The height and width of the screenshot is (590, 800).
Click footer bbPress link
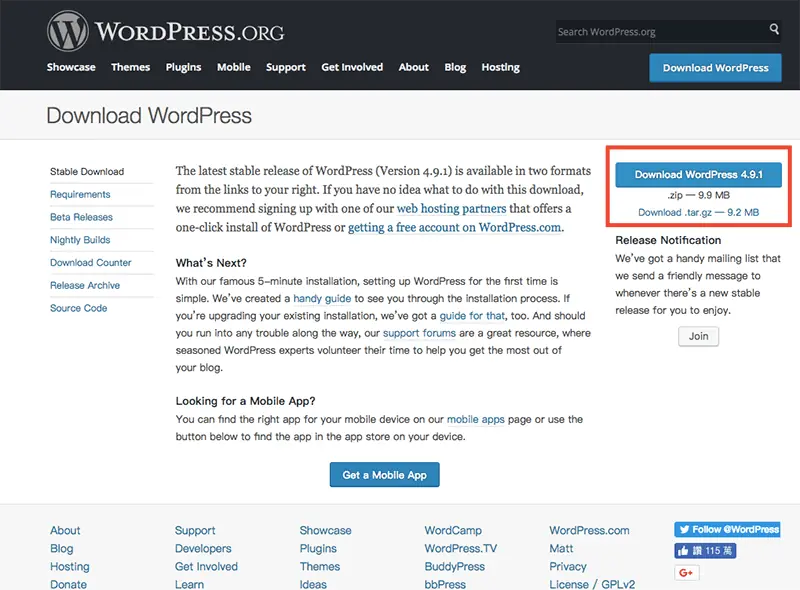pos(445,584)
